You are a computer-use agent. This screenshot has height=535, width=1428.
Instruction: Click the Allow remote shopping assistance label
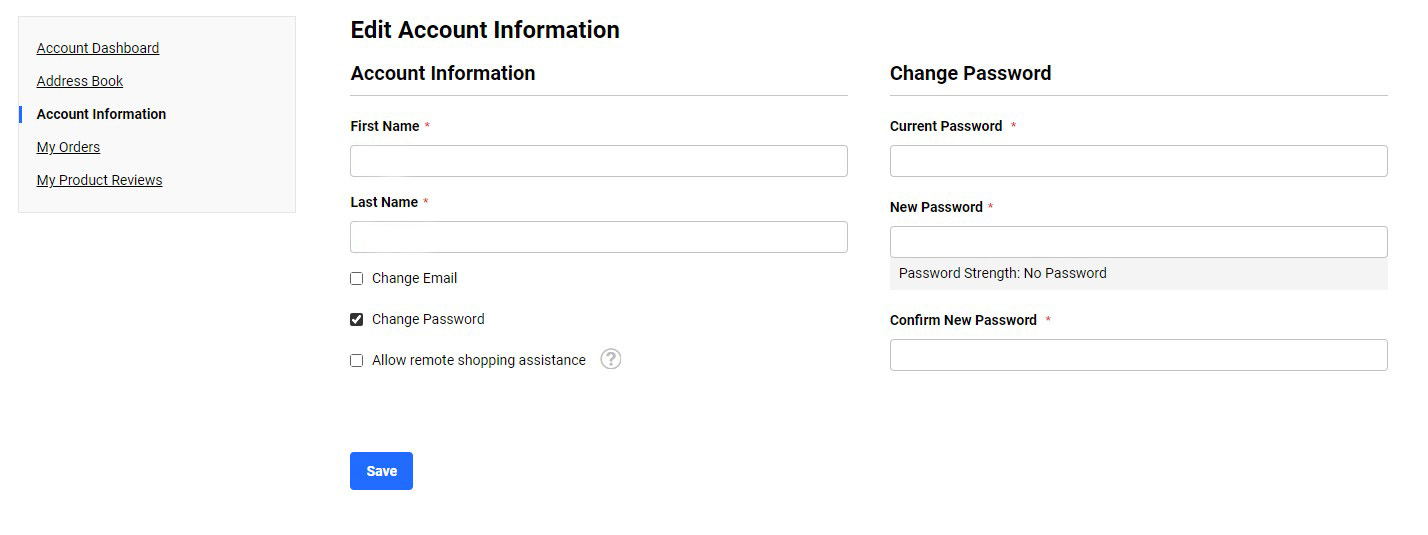(x=479, y=360)
